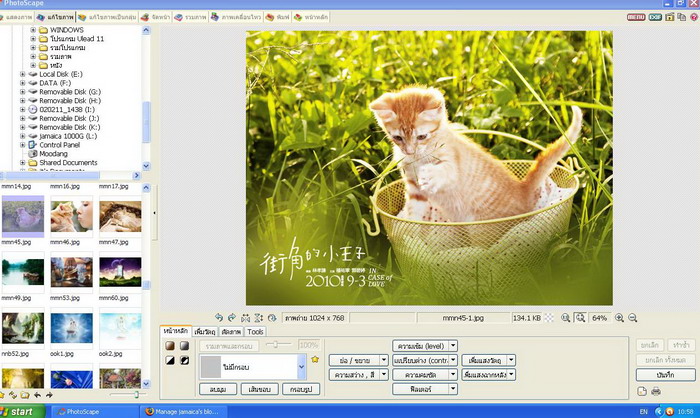Open the level dropdown arrow
Screen dimensions: 700x418
[453, 346]
